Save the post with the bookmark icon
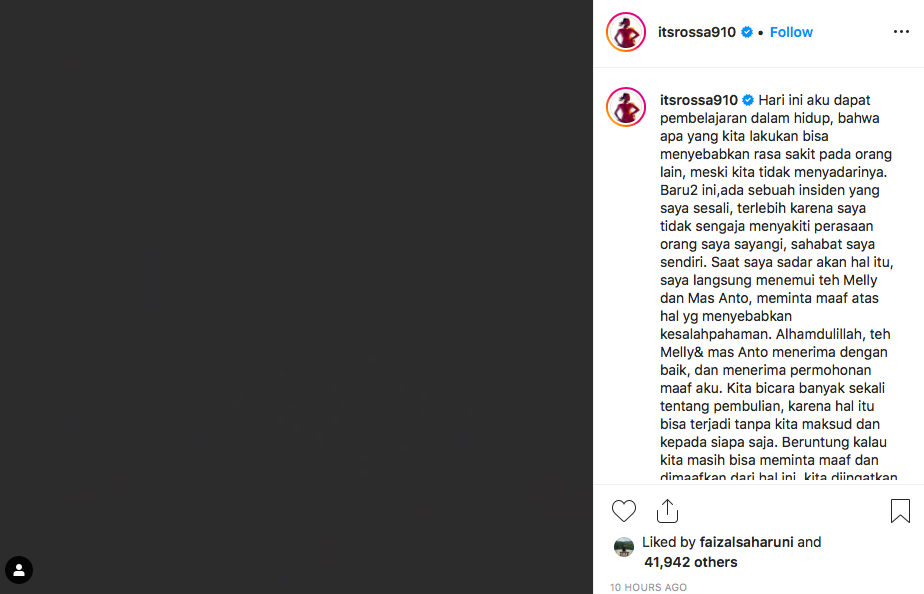Screen dimensions: 924x594 tap(900, 511)
